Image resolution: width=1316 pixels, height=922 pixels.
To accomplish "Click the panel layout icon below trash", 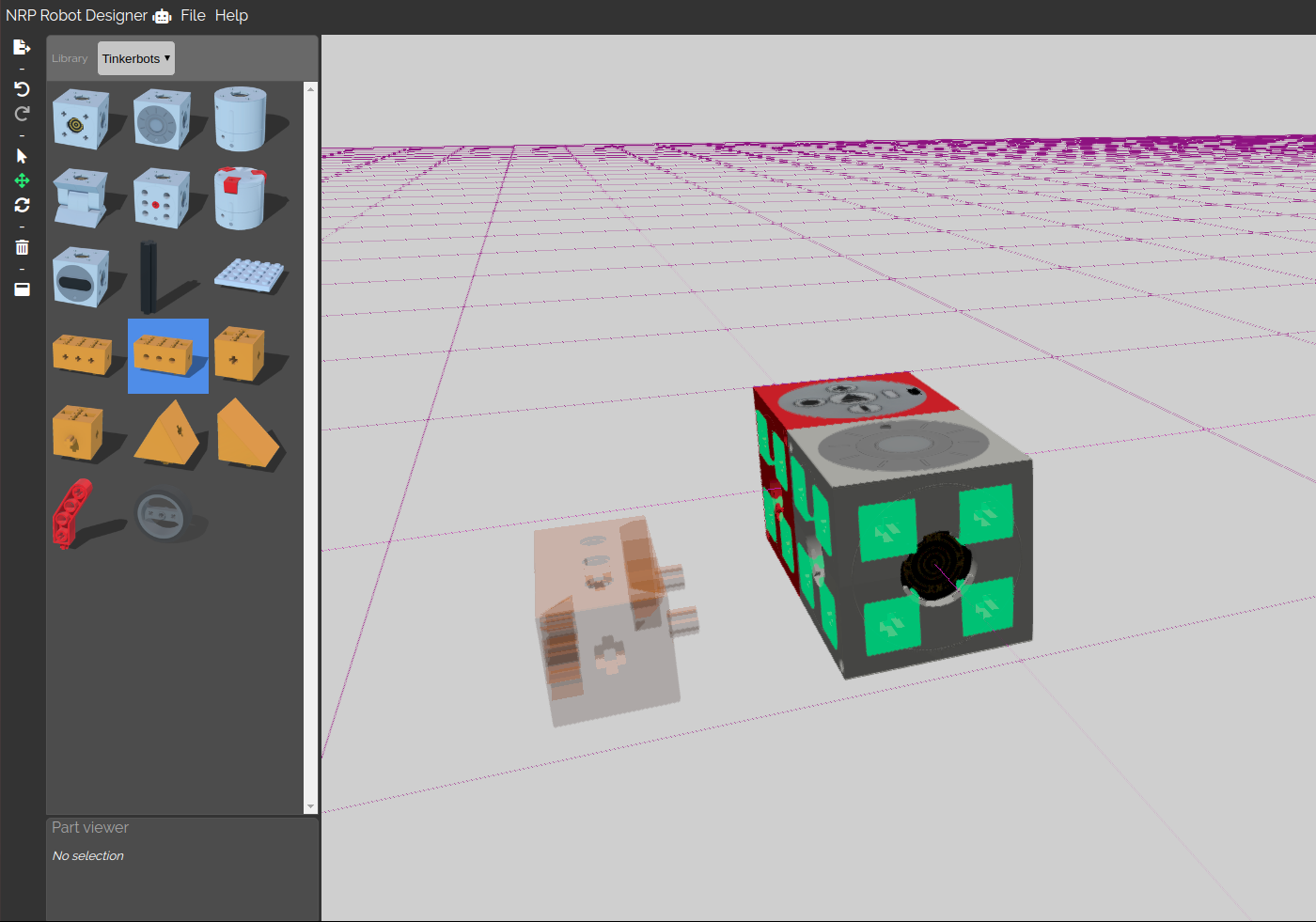I will click(22, 289).
